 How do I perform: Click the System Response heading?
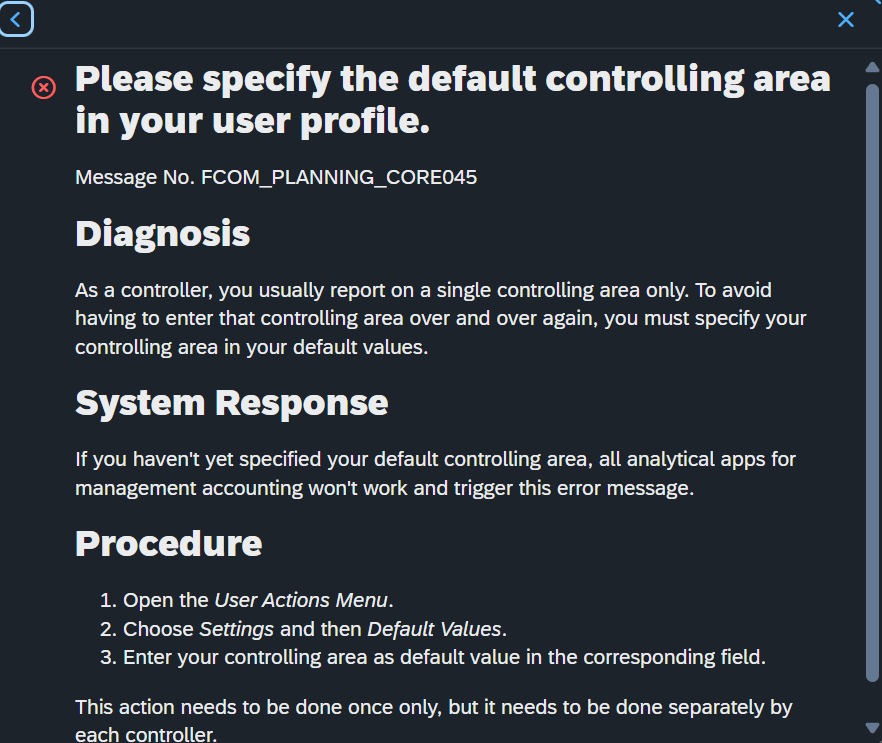[x=232, y=403]
